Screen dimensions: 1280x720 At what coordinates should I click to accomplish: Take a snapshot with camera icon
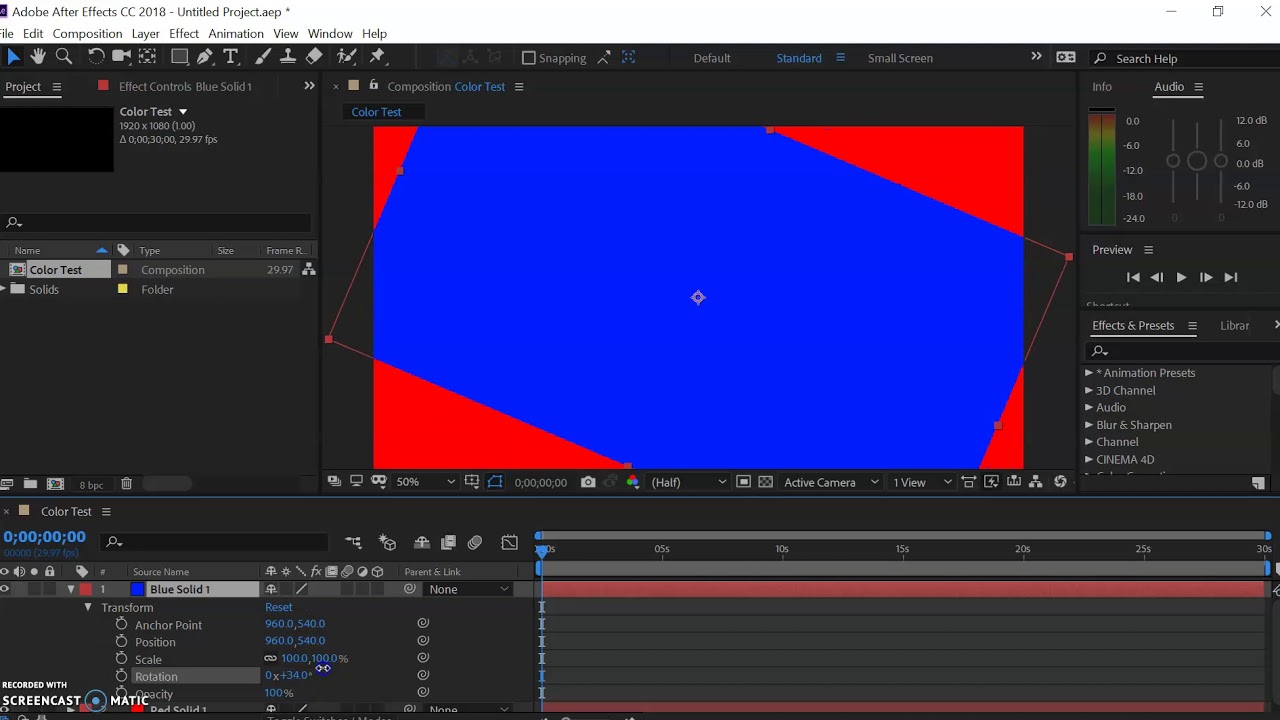coord(588,482)
